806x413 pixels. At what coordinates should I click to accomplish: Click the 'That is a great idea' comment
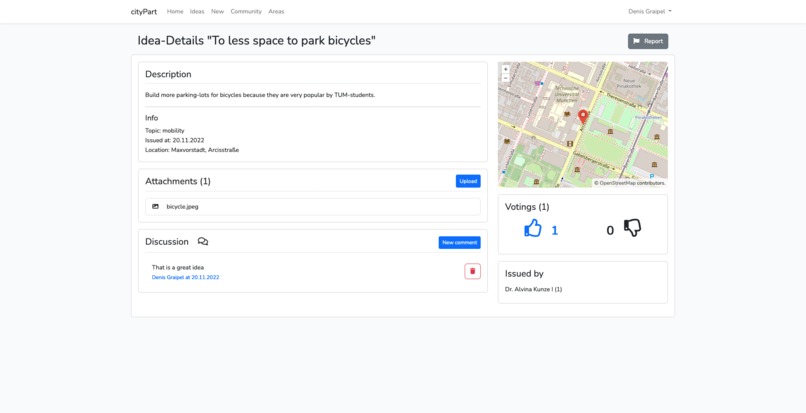(178, 267)
